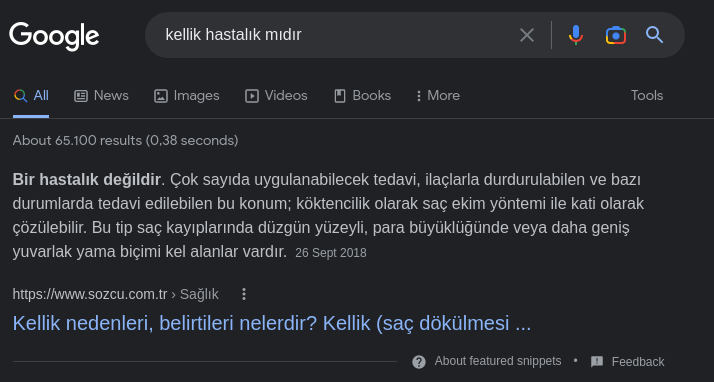Image resolution: width=714 pixels, height=382 pixels.
Task: Switch to the Videos tab
Action: [x=276, y=96]
